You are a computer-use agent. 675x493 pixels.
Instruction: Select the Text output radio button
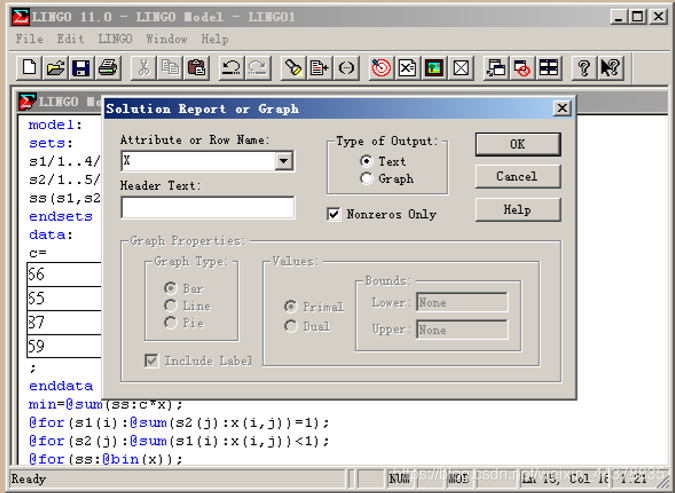[x=366, y=161]
